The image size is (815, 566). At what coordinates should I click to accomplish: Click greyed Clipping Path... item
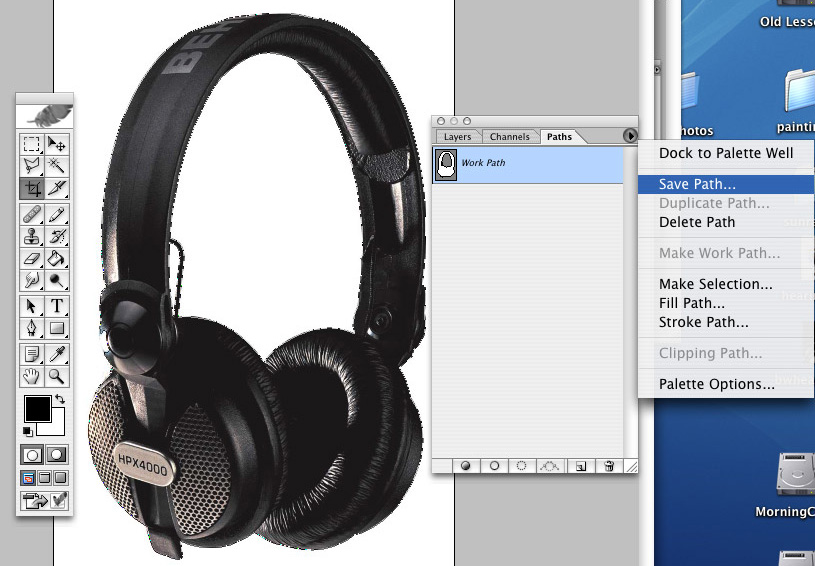point(726,353)
